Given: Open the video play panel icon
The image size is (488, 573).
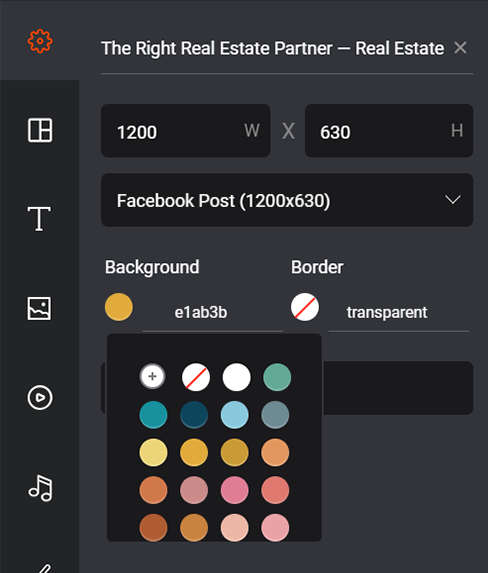Looking at the screenshot, I should click(40, 397).
